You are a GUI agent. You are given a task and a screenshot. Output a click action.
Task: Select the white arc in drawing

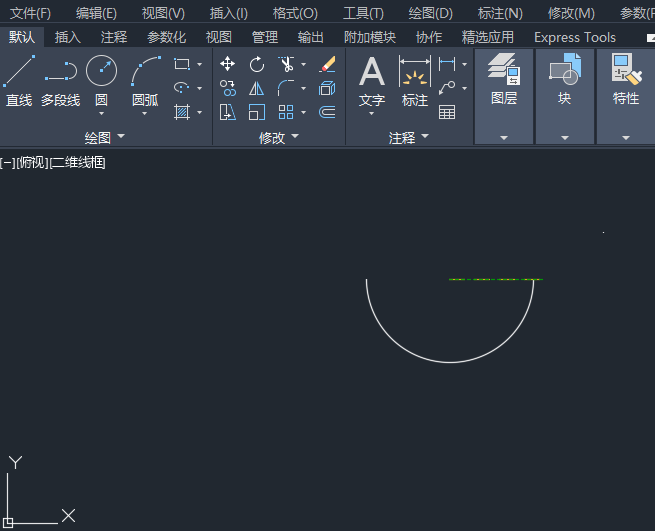(450, 362)
